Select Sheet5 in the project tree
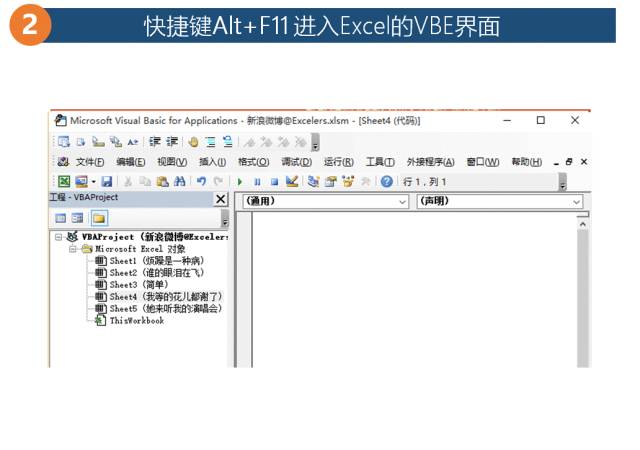This screenshot has height=450, width=640. point(159,308)
